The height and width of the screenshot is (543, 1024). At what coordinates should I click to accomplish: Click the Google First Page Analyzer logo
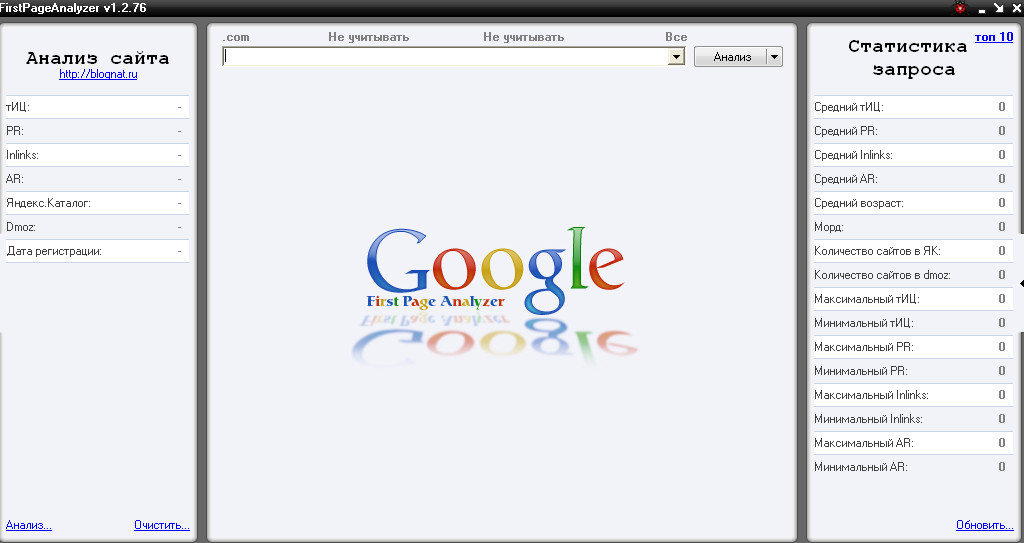pyautogui.click(x=495, y=270)
